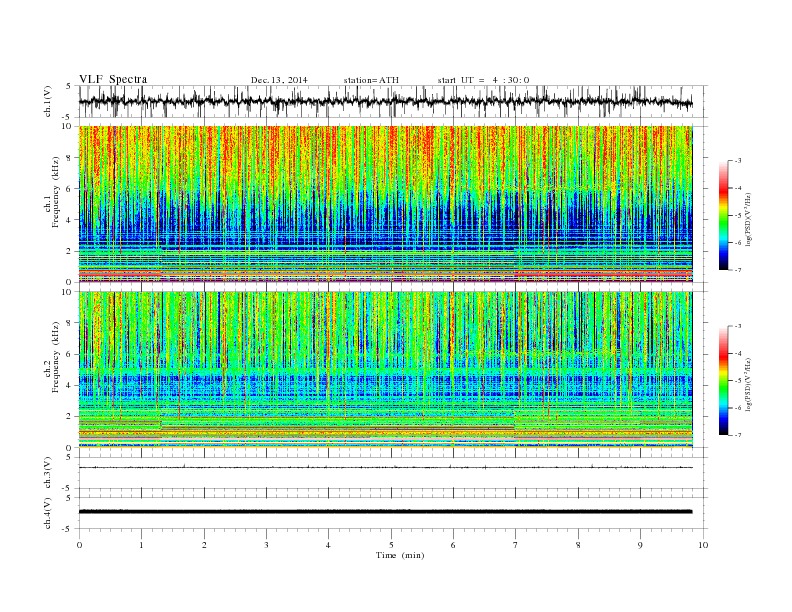Click the ch.2 frequency axis "8" tick label
The image size is (792, 612).
(70, 323)
